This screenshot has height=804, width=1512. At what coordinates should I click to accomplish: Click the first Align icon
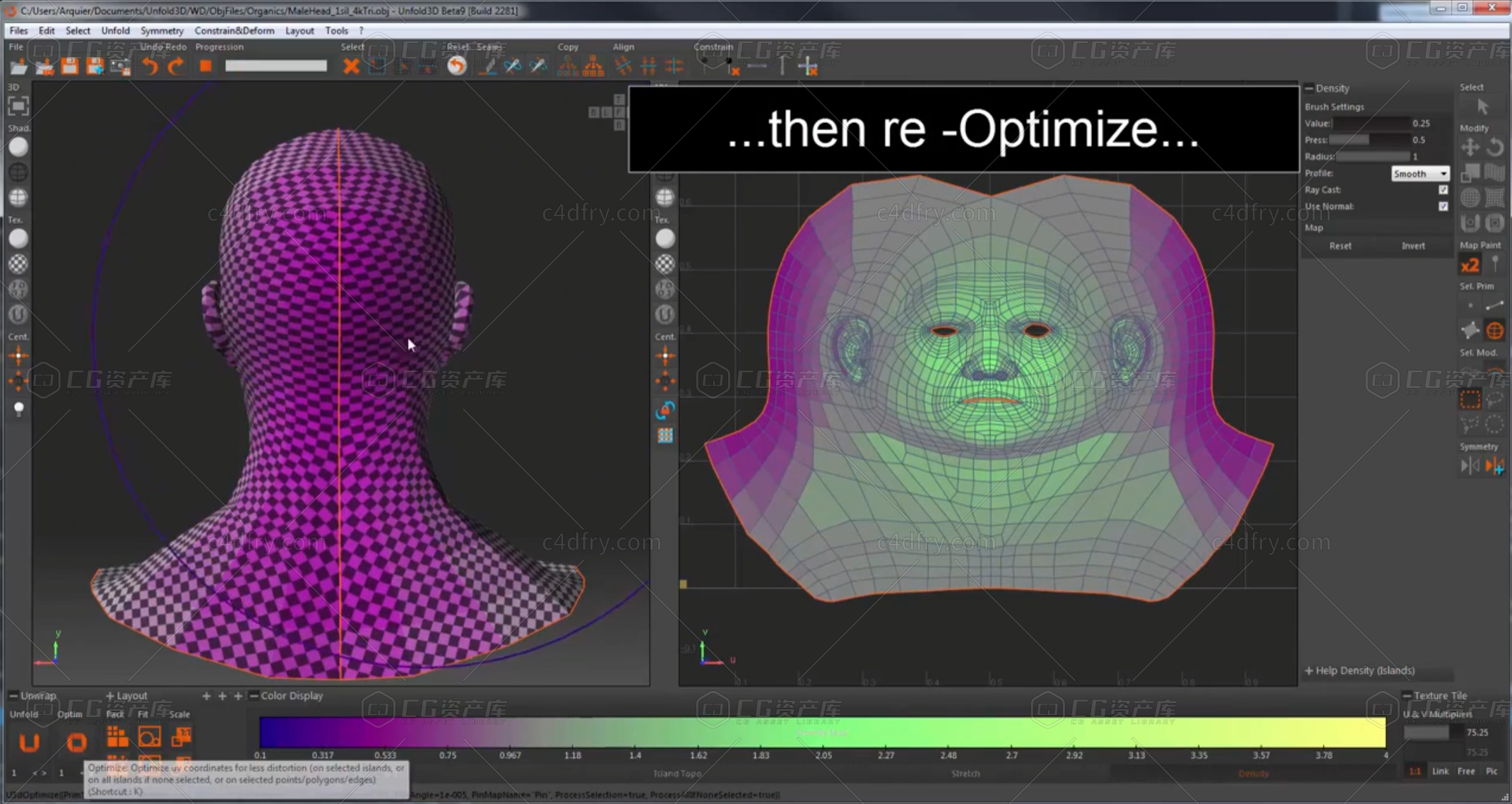623,66
